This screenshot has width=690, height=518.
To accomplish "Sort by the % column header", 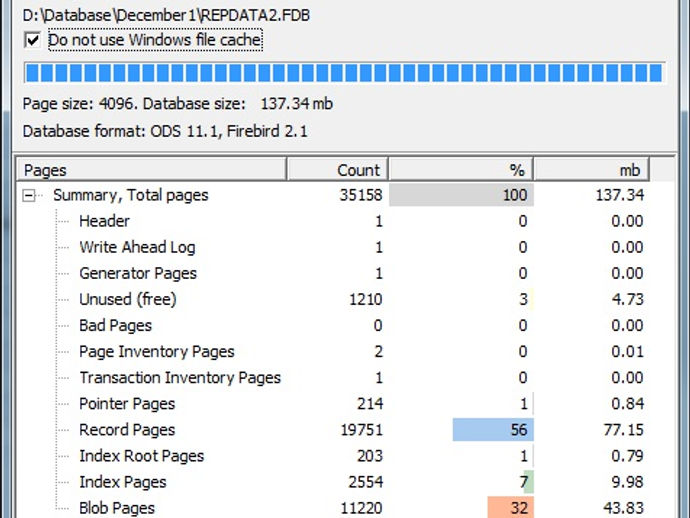I will (x=461, y=170).
